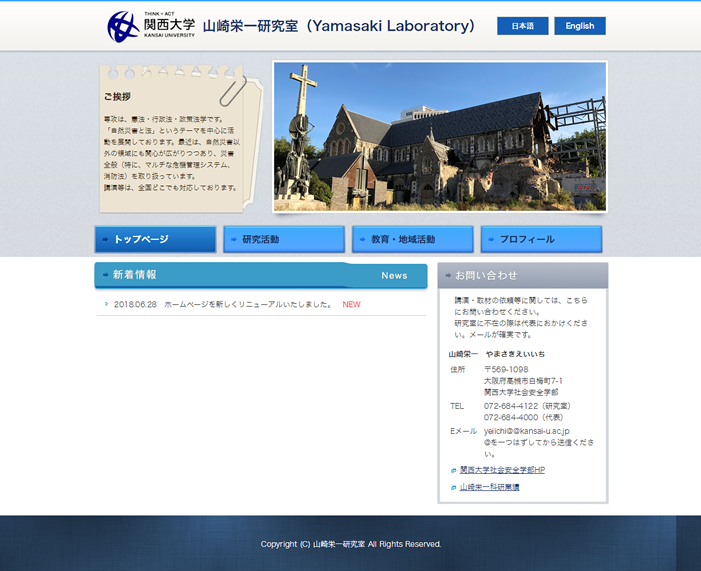Click the arrow icon beside お問い合わせ heading
The image size is (701, 571).
coord(447,275)
